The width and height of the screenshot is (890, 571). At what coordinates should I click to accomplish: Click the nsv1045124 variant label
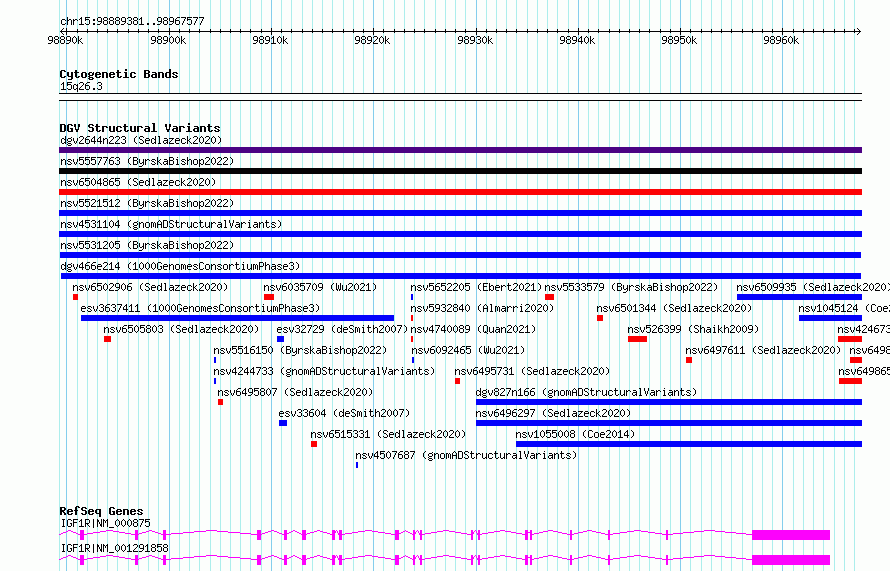click(x=843, y=308)
